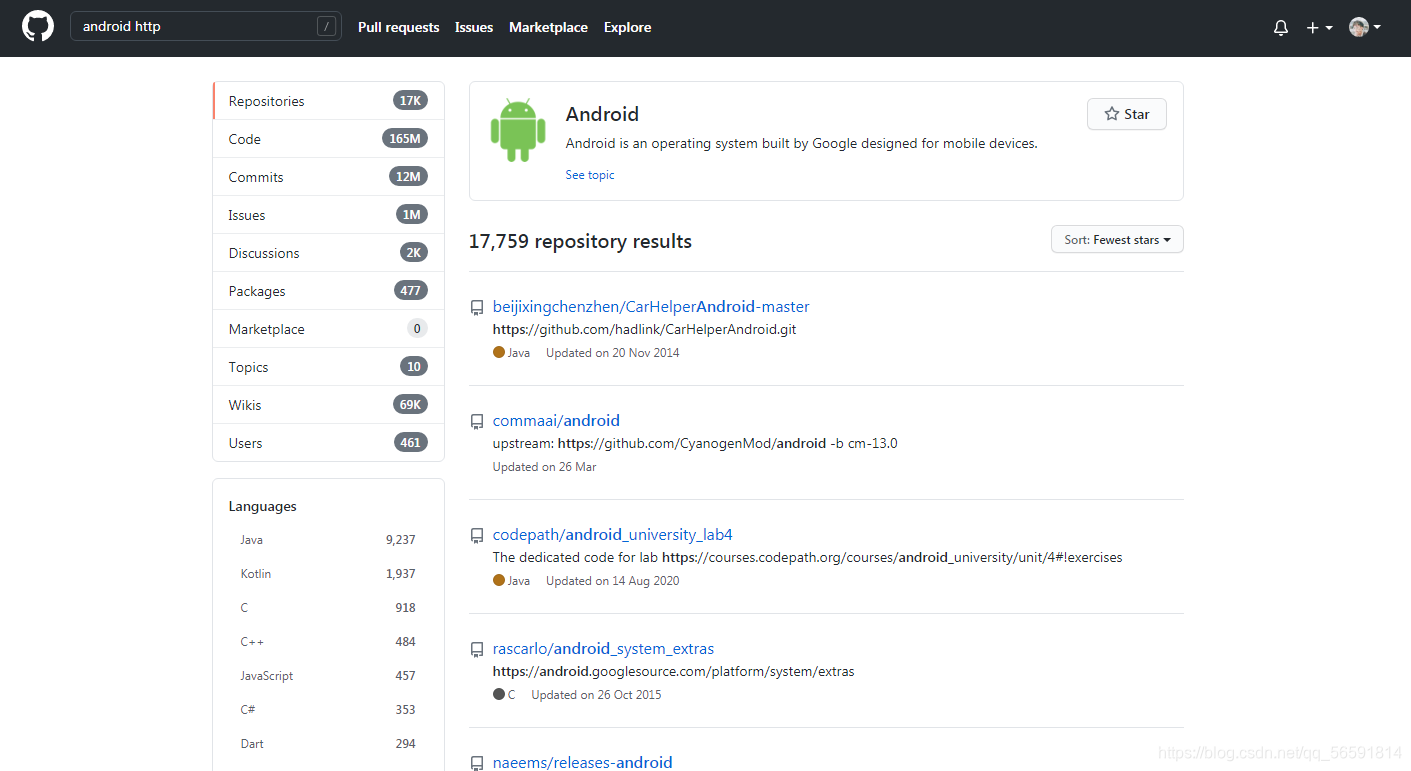Viewport: 1411px width, 771px height.
Task: Follow the See topic link
Action: coord(590,175)
